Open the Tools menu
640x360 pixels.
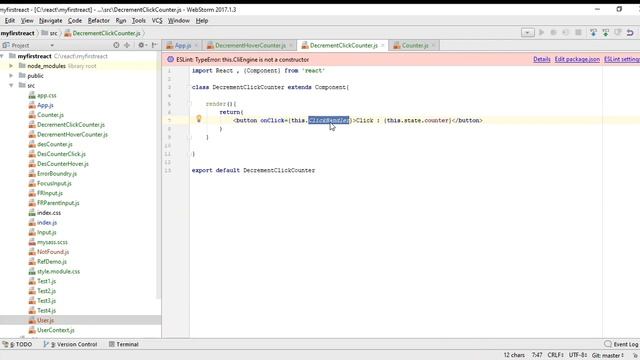[139, 20]
